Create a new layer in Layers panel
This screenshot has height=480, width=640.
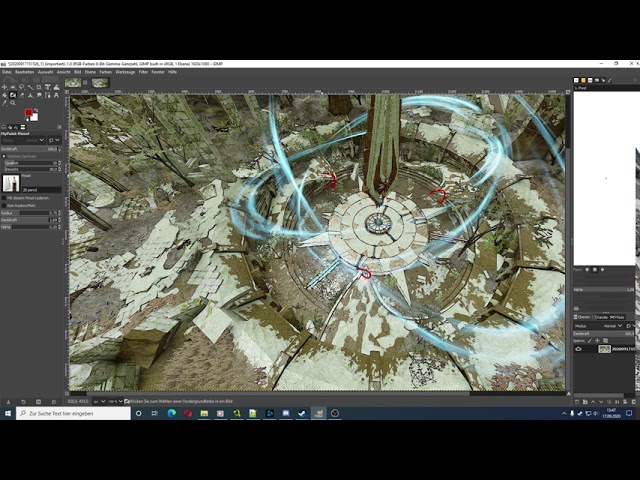[x=577, y=402]
